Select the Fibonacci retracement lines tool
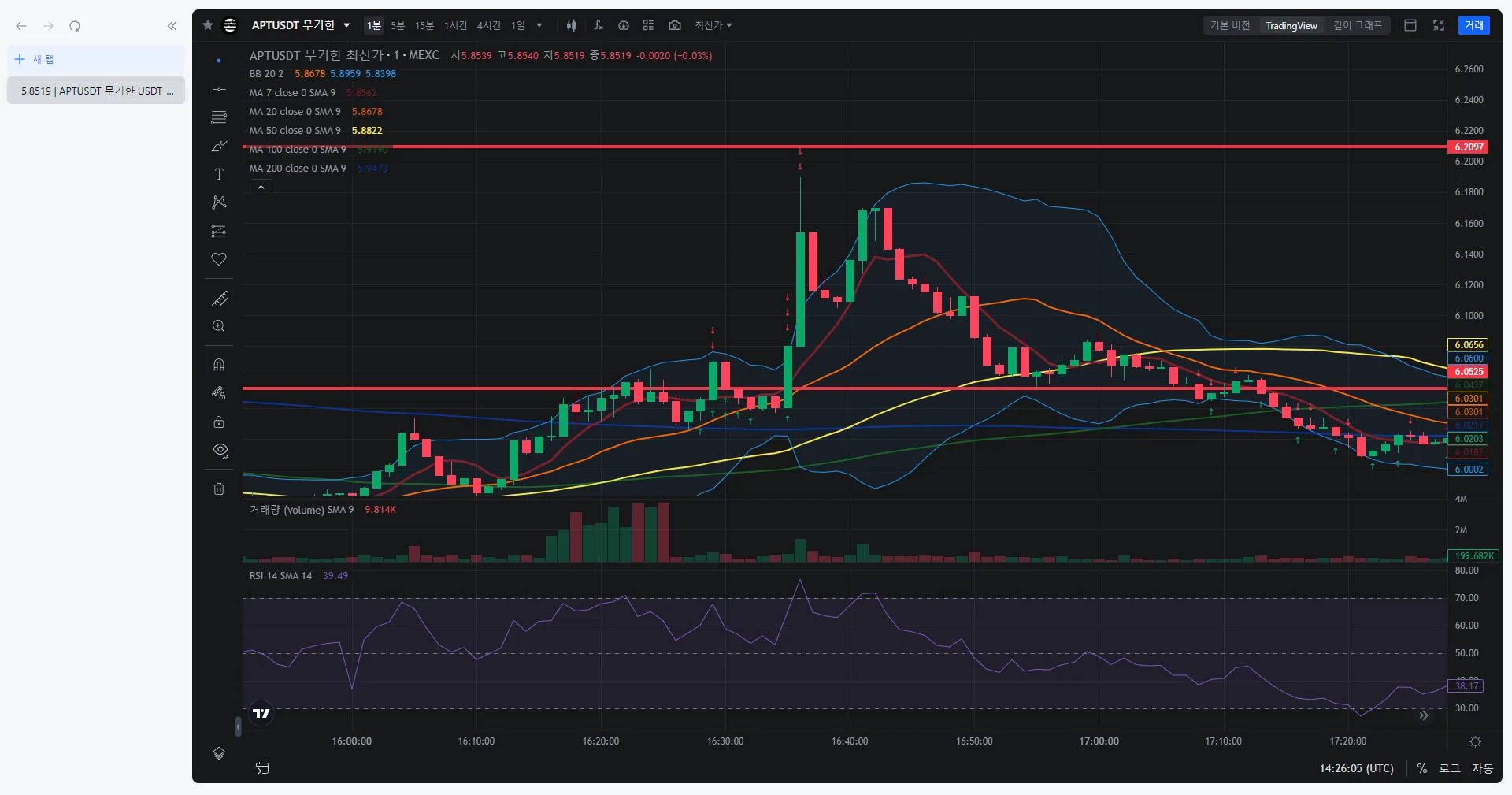This screenshot has height=795, width=1512. (219, 117)
